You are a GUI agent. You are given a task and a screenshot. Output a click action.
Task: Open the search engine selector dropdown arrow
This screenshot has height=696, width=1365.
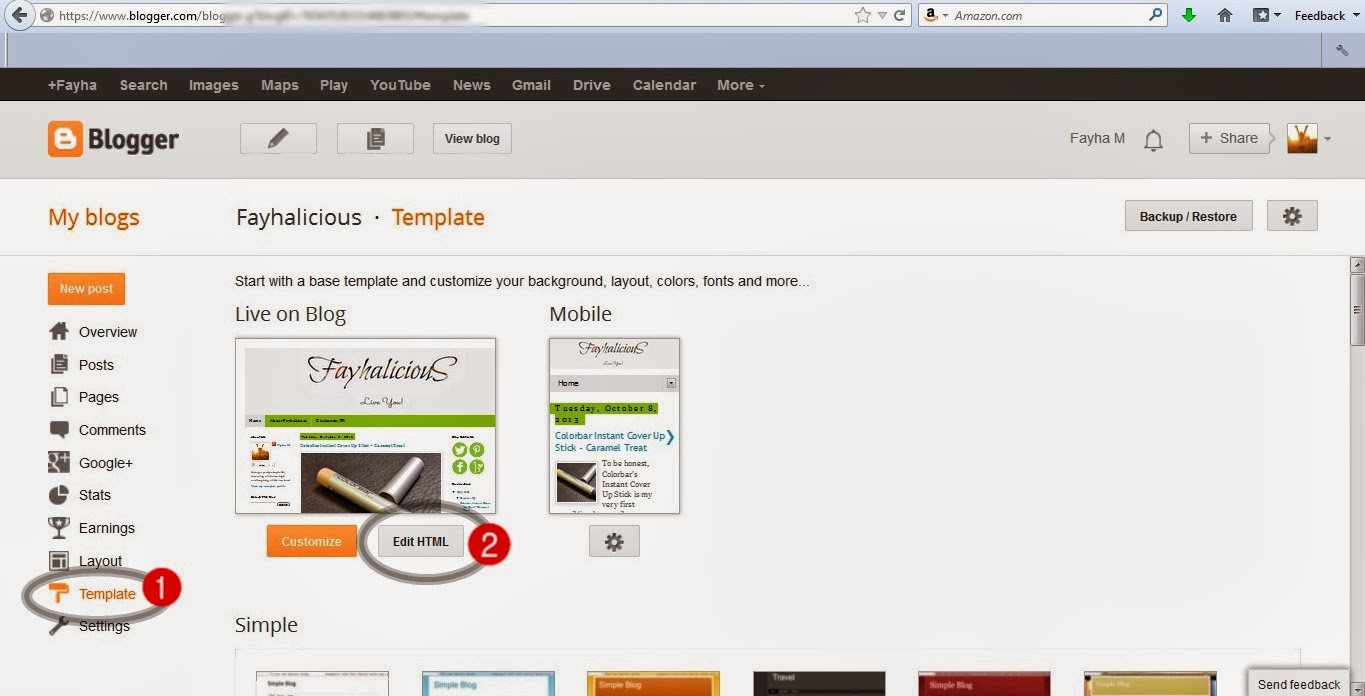(x=945, y=16)
